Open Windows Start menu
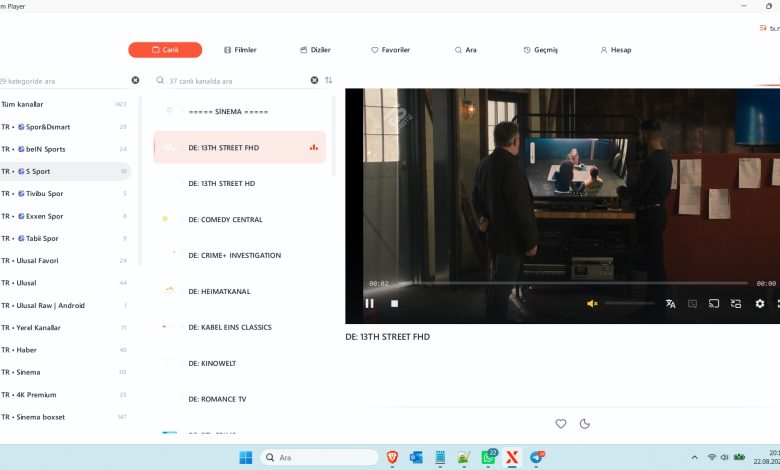This screenshot has height=470, width=780. pyautogui.click(x=246, y=458)
